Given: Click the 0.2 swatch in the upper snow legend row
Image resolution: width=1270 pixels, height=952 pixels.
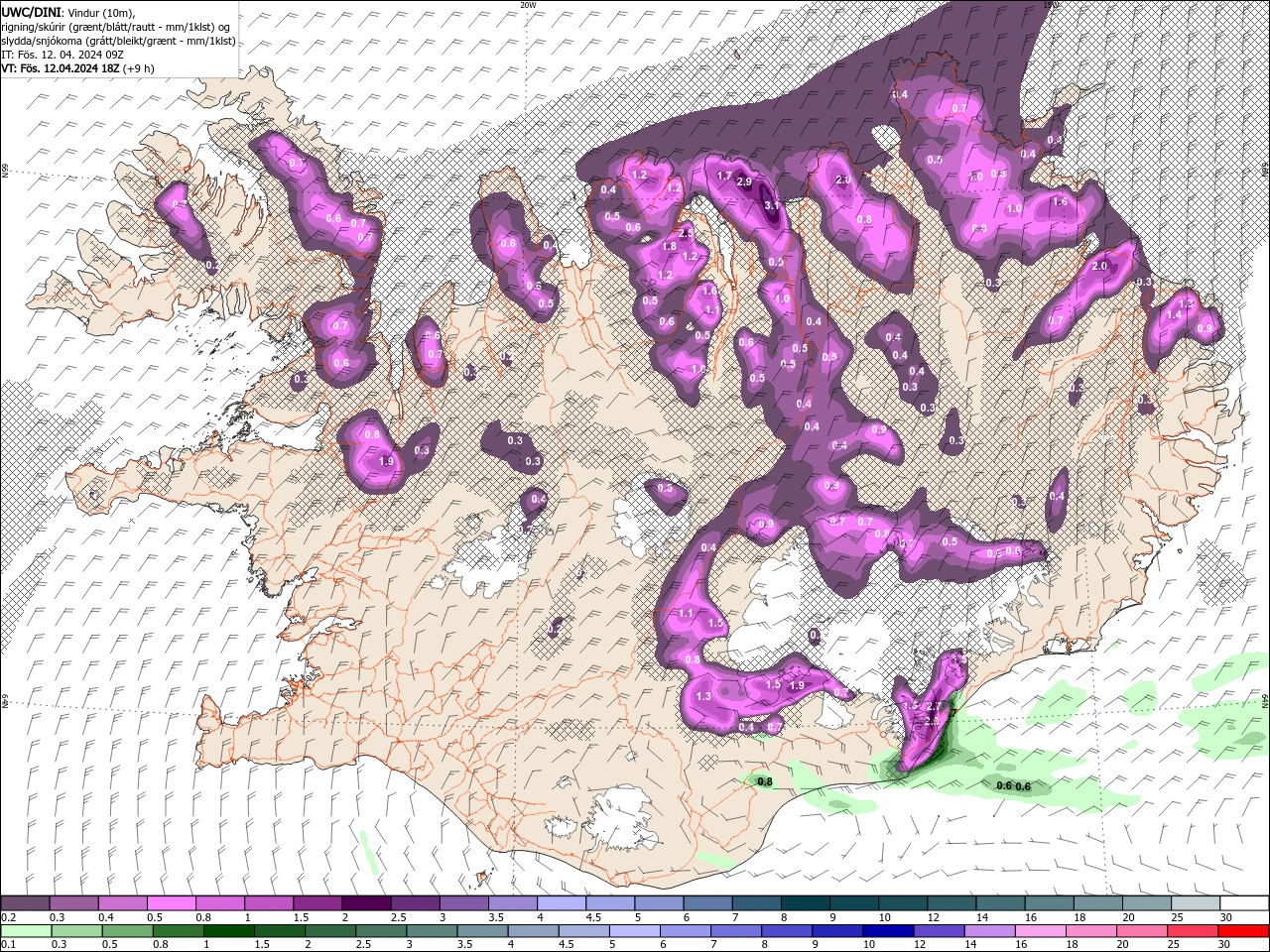Looking at the screenshot, I should pyautogui.click(x=25, y=903).
